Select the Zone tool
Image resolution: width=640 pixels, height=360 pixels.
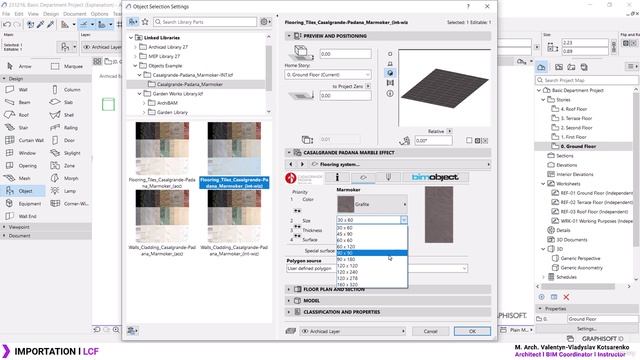click(68, 165)
